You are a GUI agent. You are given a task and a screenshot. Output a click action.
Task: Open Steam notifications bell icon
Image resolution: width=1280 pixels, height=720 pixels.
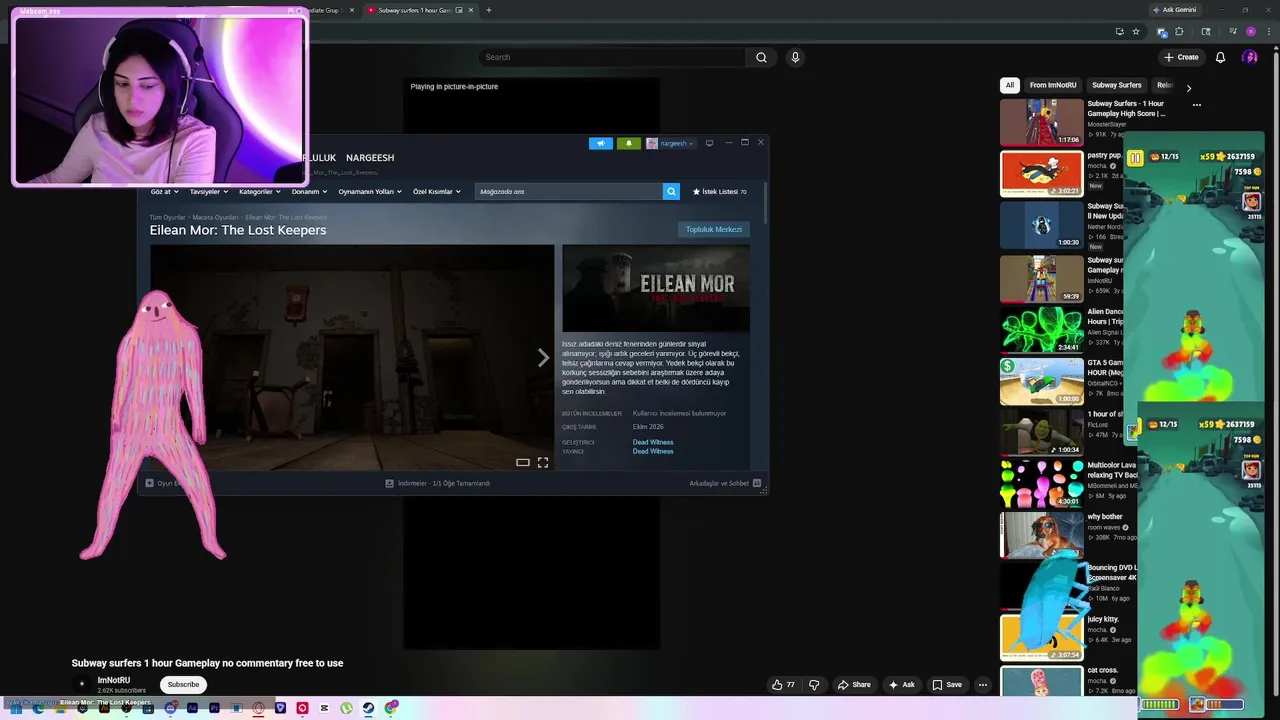(x=629, y=143)
